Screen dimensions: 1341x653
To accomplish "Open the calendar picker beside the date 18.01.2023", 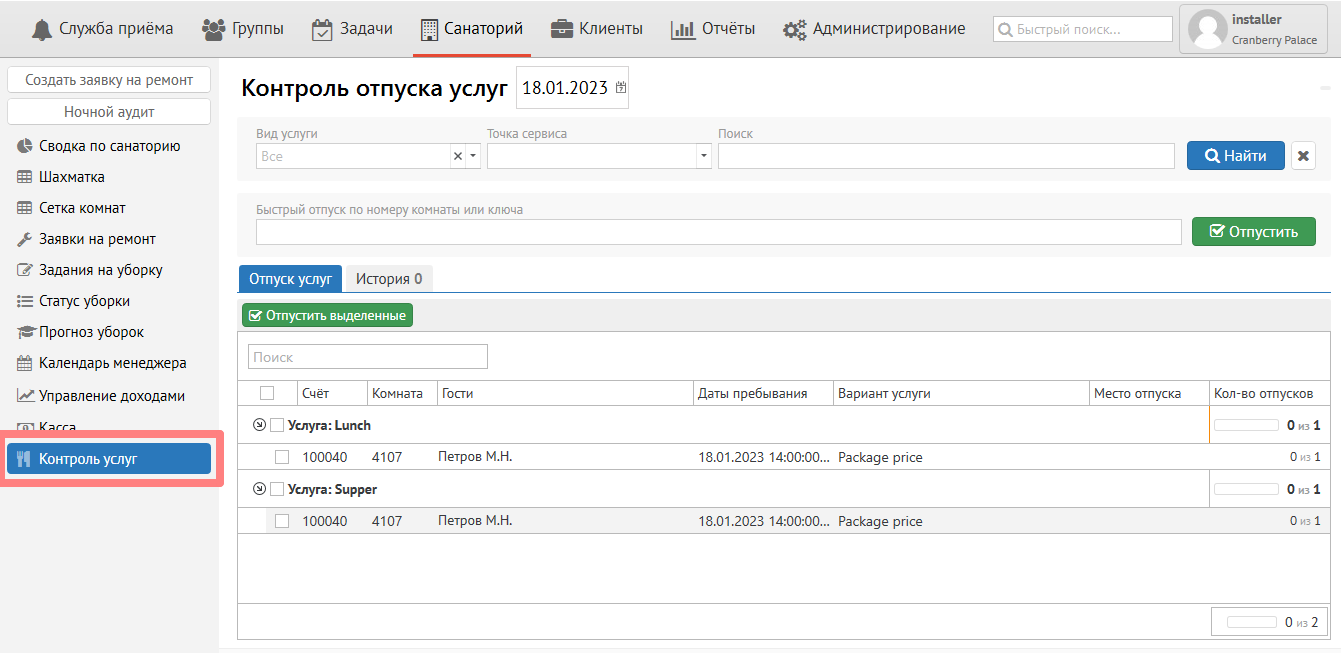I will tap(621, 88).
